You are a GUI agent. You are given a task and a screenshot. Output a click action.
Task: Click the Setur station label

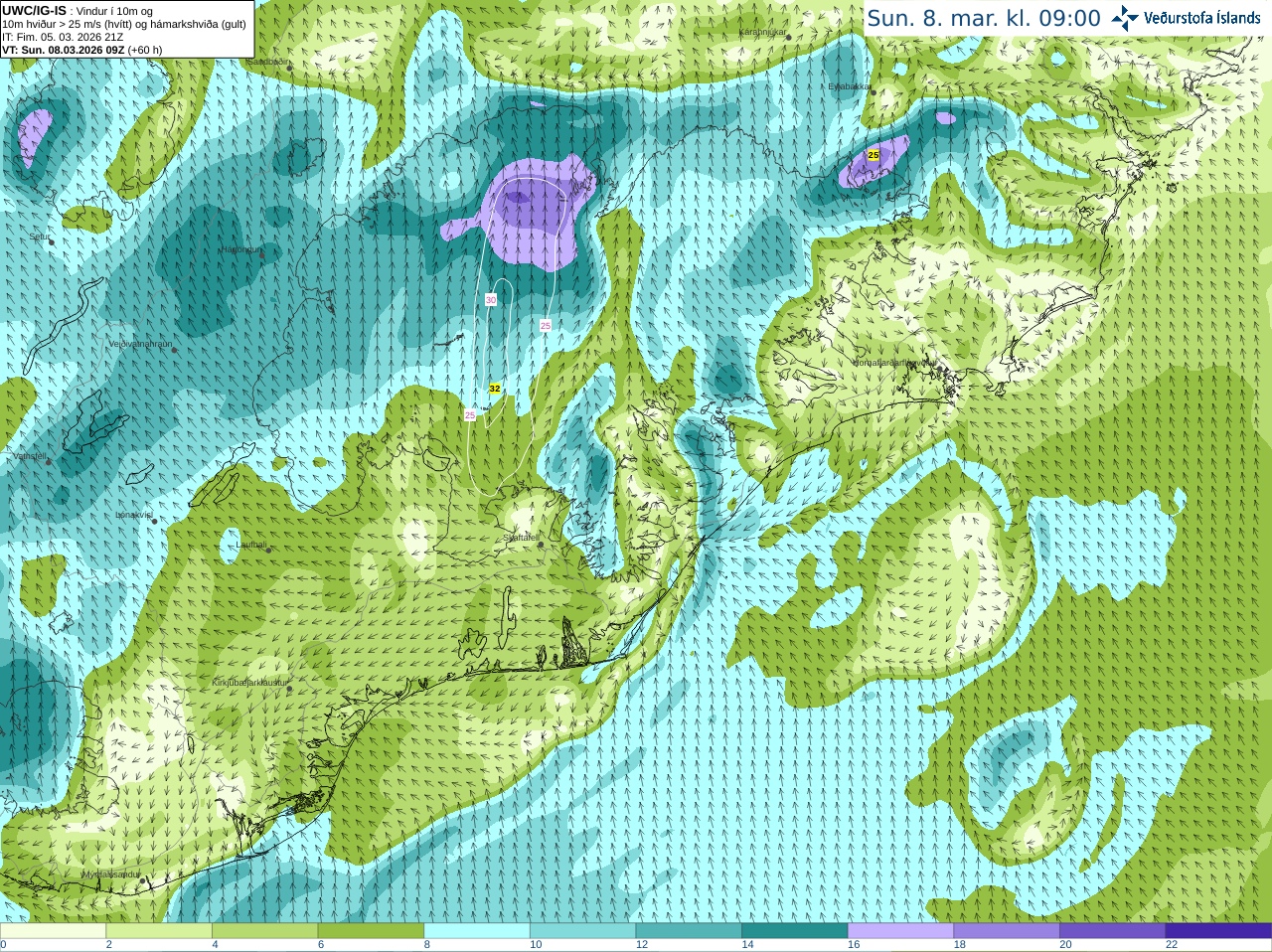[39, 237]
